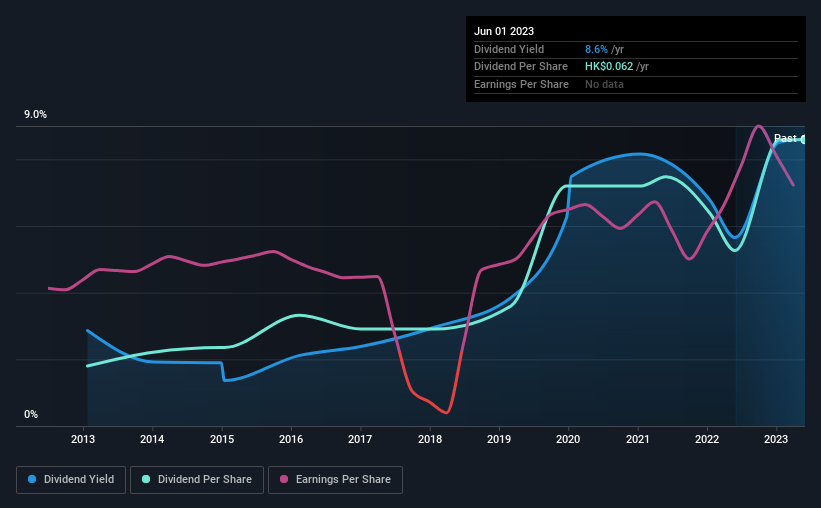This screenshot has width=821, height=508.
Task: Click the 9.0% y-axis label
Action: click(35, 115)
